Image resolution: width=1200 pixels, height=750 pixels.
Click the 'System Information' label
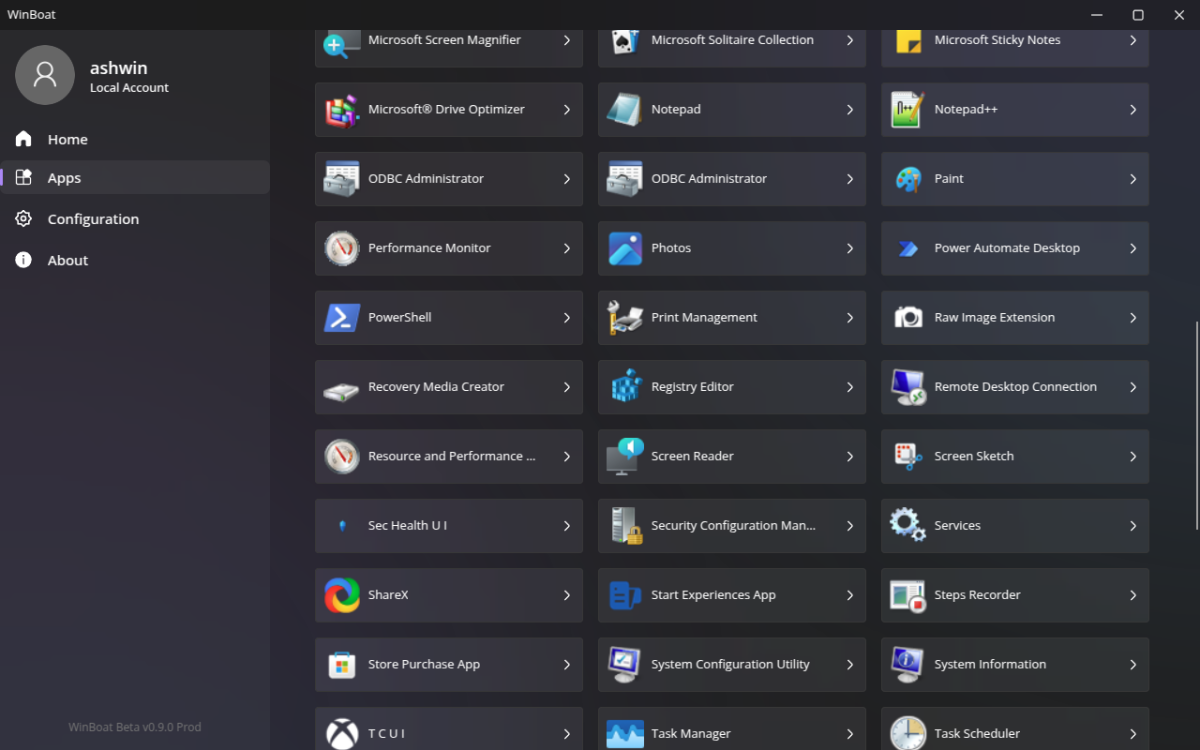[990, 664]
